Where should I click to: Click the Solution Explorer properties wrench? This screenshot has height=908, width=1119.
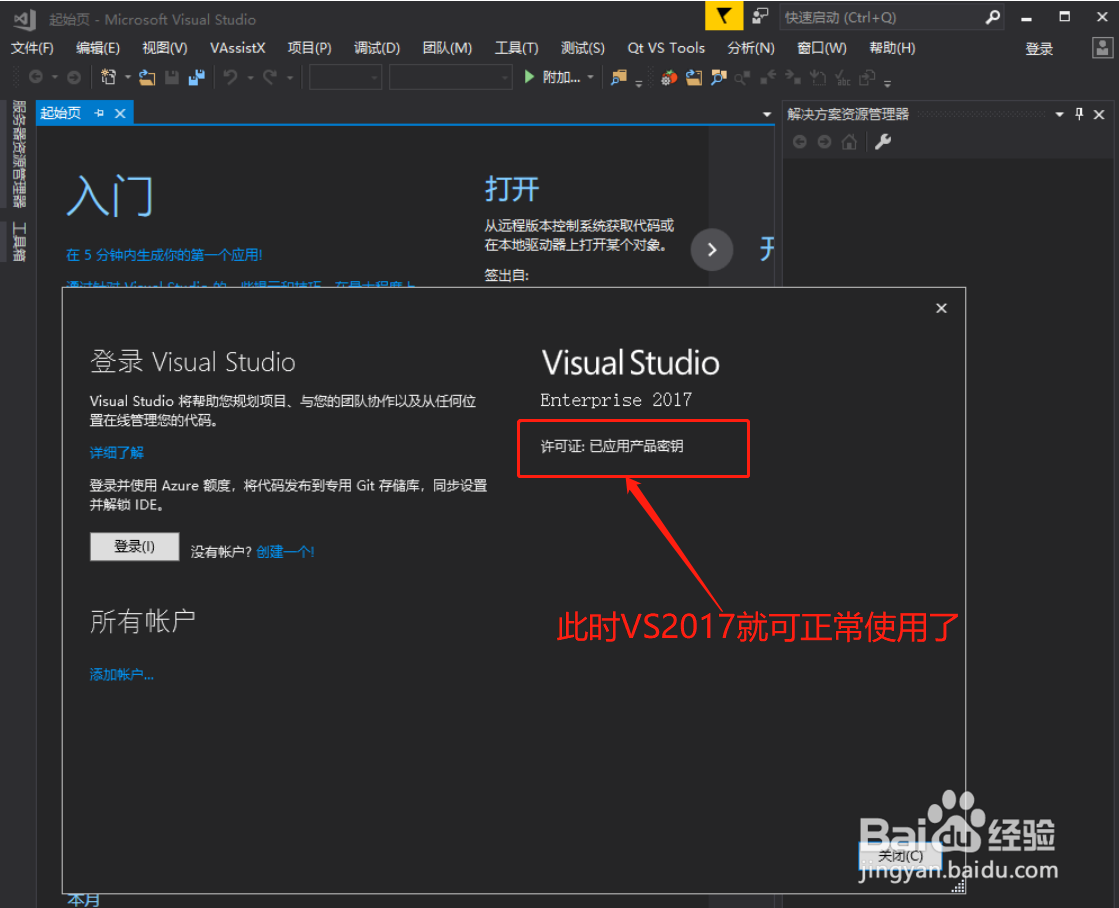point(883,142)
